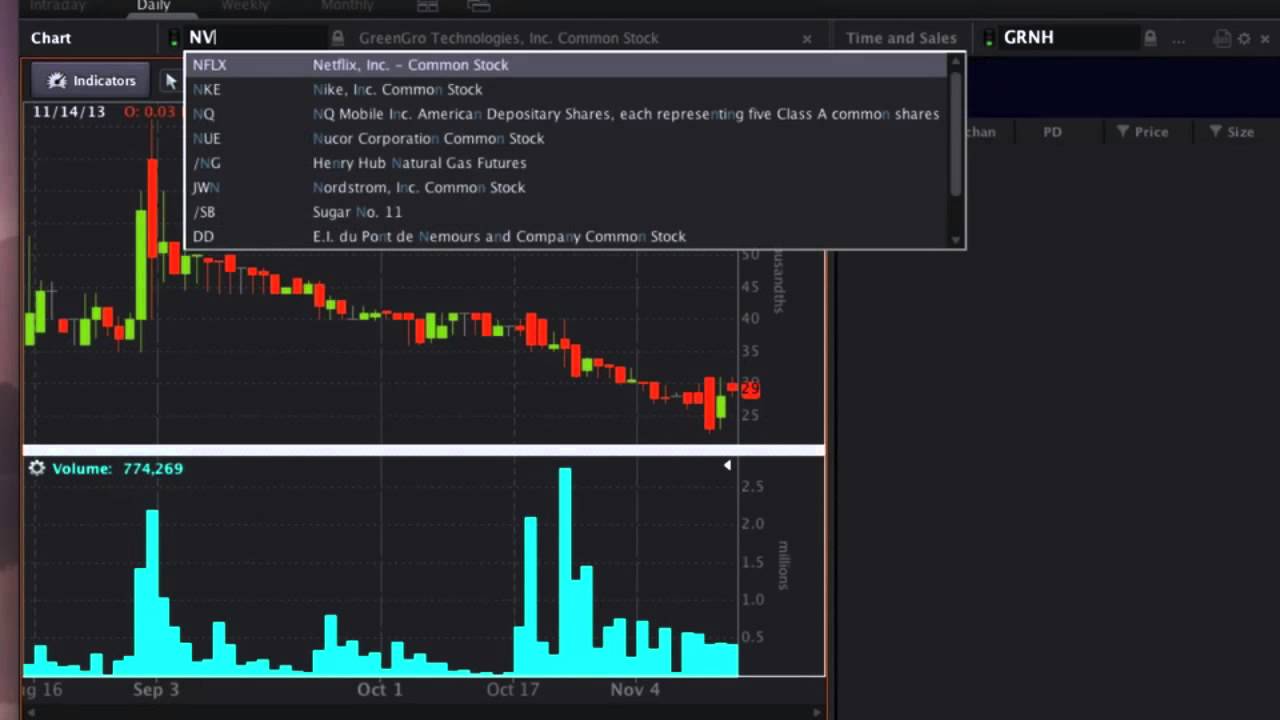The height and width of the screenshot is (720, 1280).
Task: Collapse volume panel triangle arrow
Action: (x=727, y=465)
